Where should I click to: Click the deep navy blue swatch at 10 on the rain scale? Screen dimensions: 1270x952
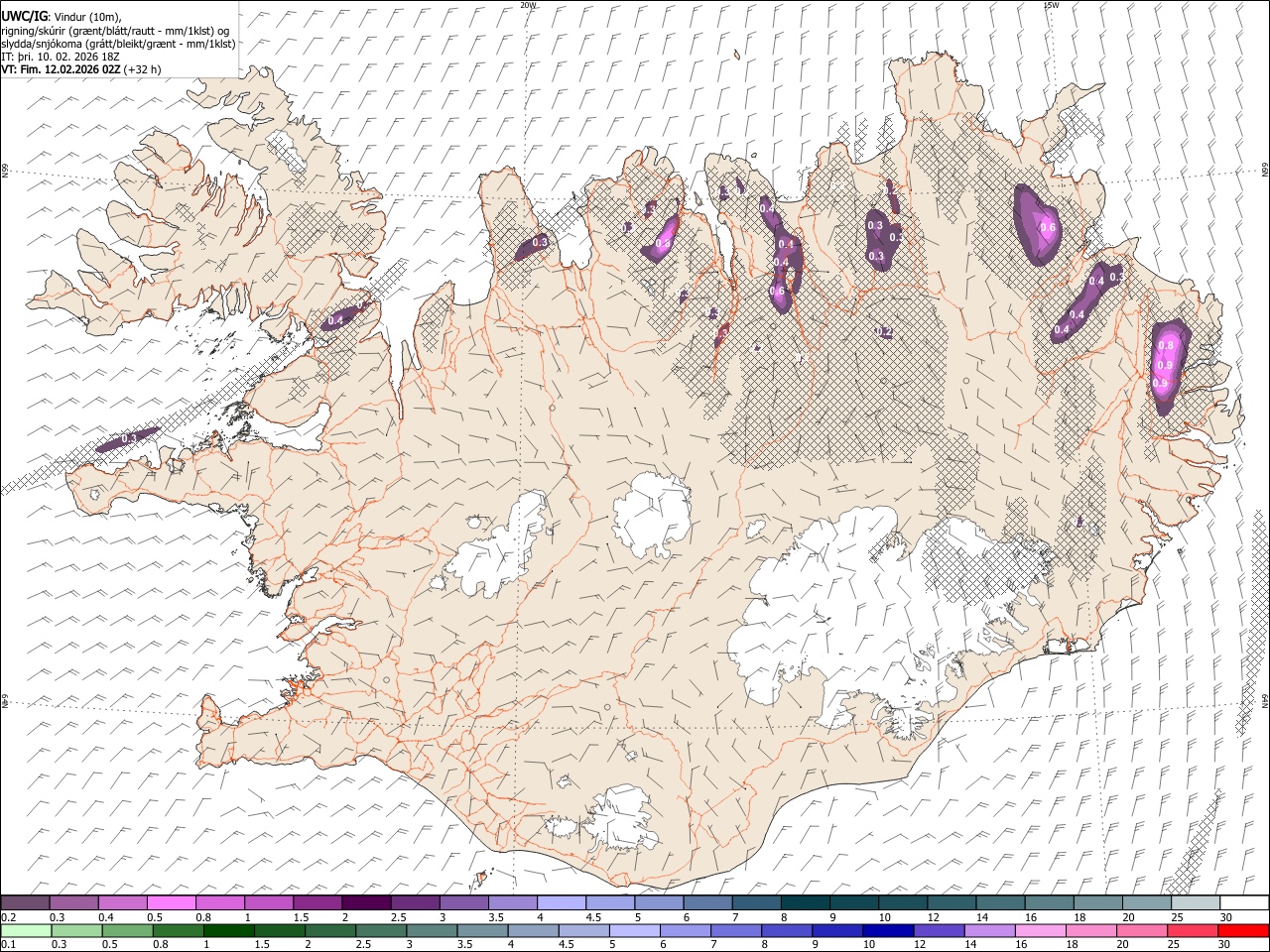click(x=888, y=930)
